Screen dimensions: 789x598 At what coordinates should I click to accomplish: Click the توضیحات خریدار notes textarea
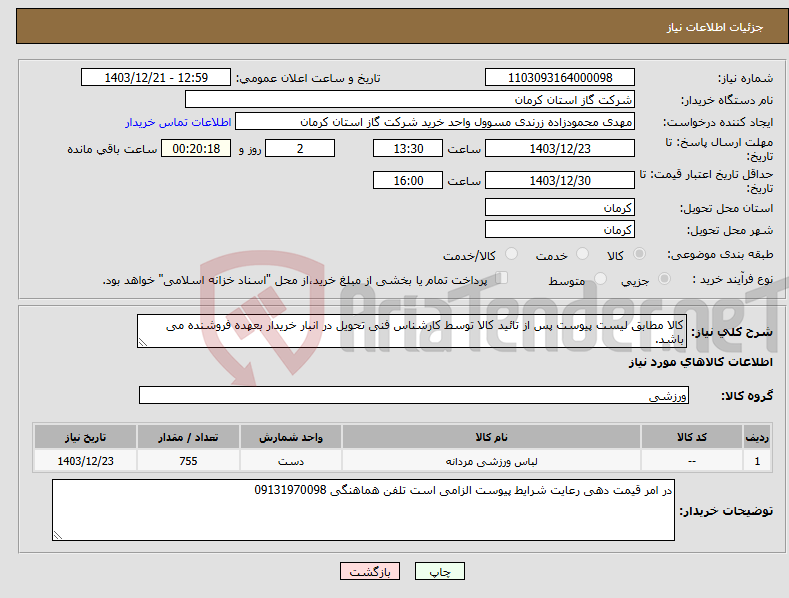(x=363, y=510)
